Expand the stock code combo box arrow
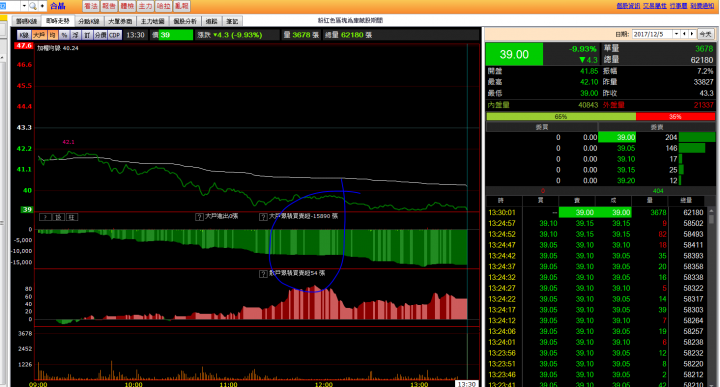Viewport: 720px width, 387px height. pos(24,6)
